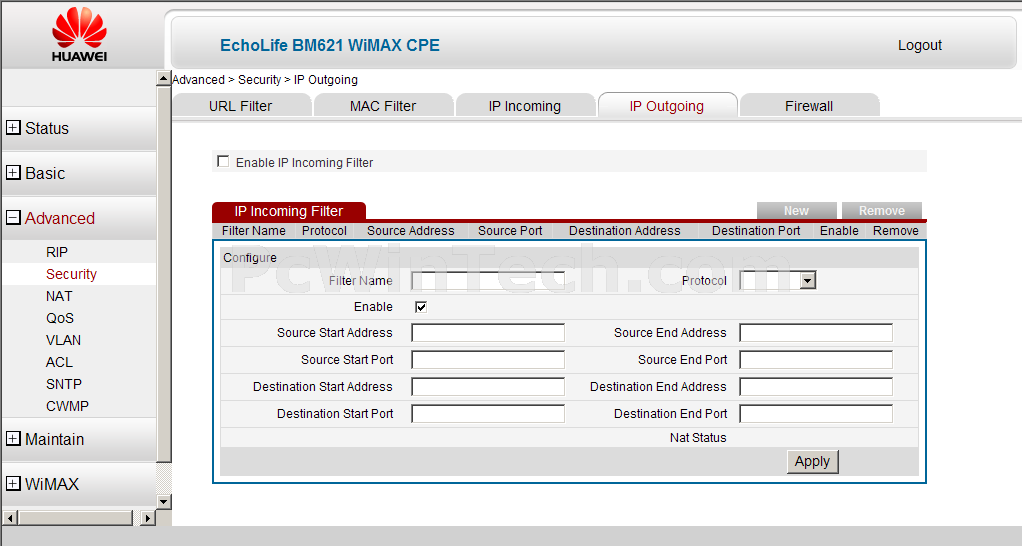Focus the Destination Start Port field
This screenshot has height=546, width=1022.
pos(488,414)
